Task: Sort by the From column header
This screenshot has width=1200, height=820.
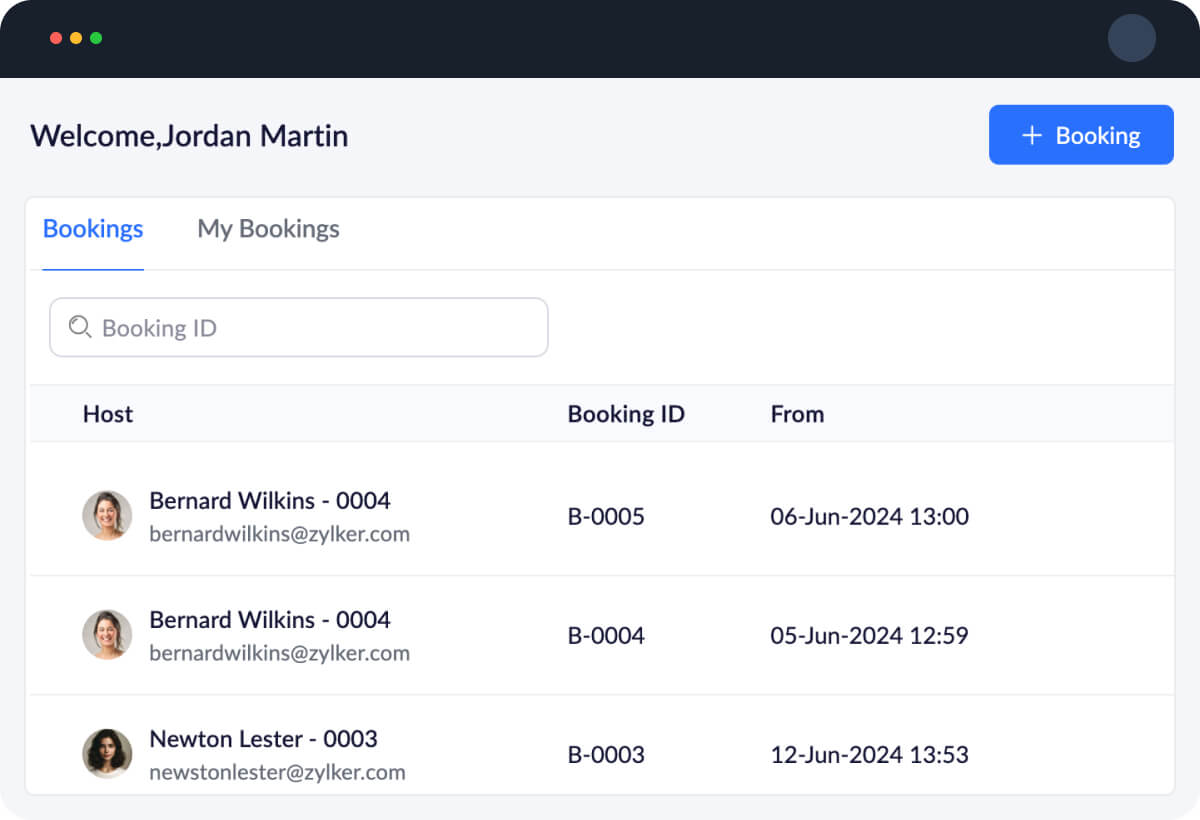Action: coord(797,414)
